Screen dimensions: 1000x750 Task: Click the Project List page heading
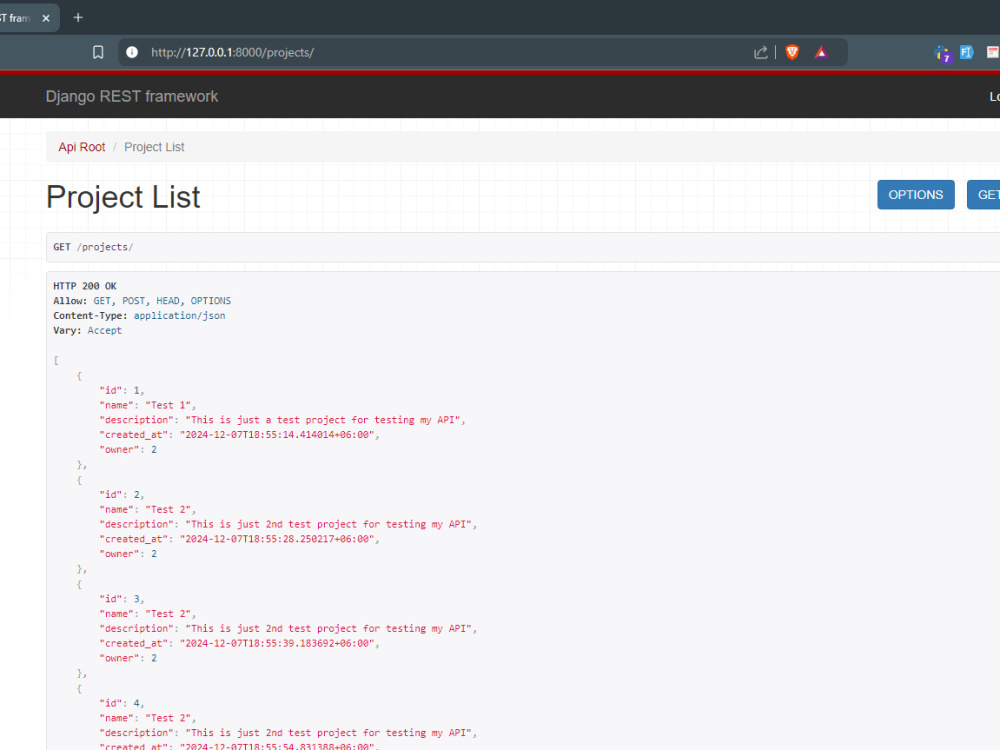(123, 196)
